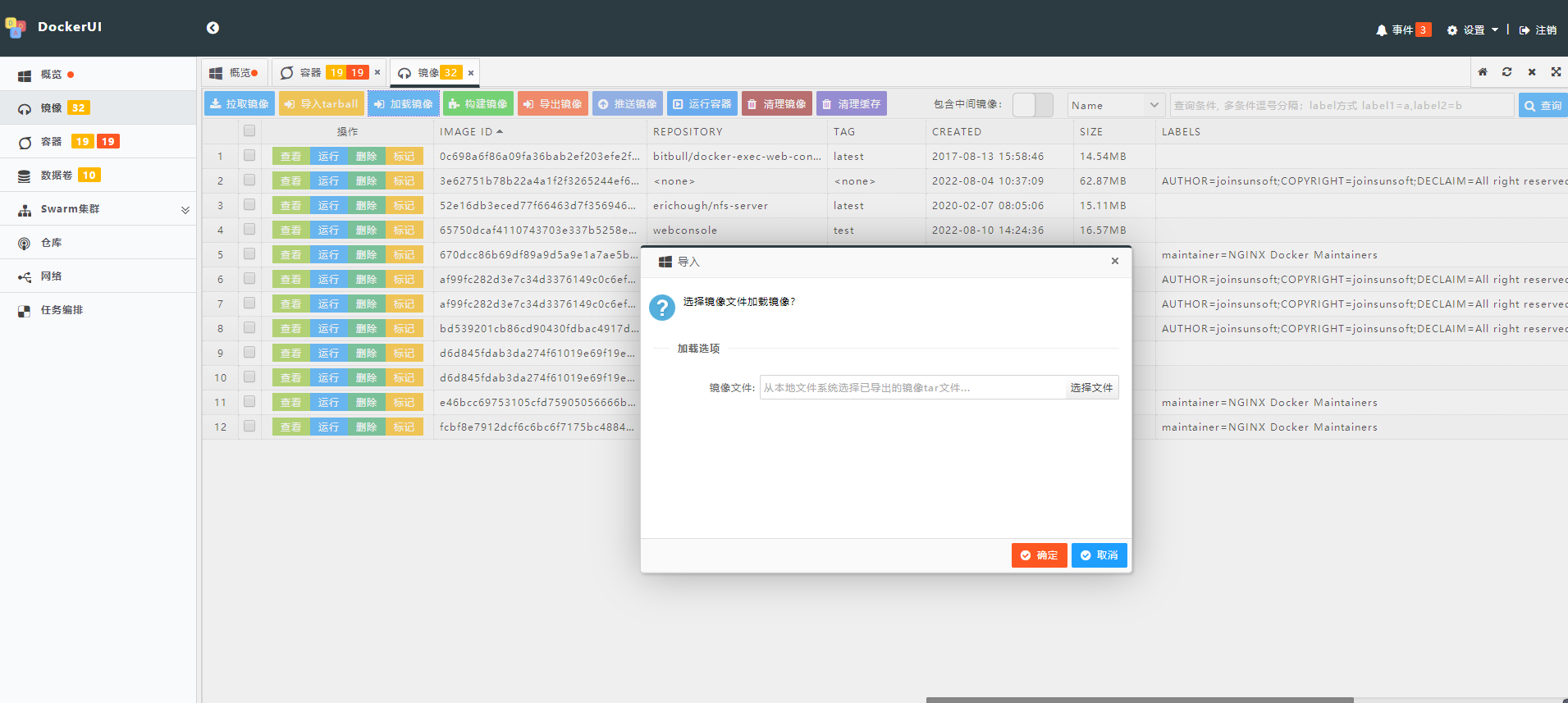Open the events notification bell
The image size is (1568, 703).
click(1382, 30)
